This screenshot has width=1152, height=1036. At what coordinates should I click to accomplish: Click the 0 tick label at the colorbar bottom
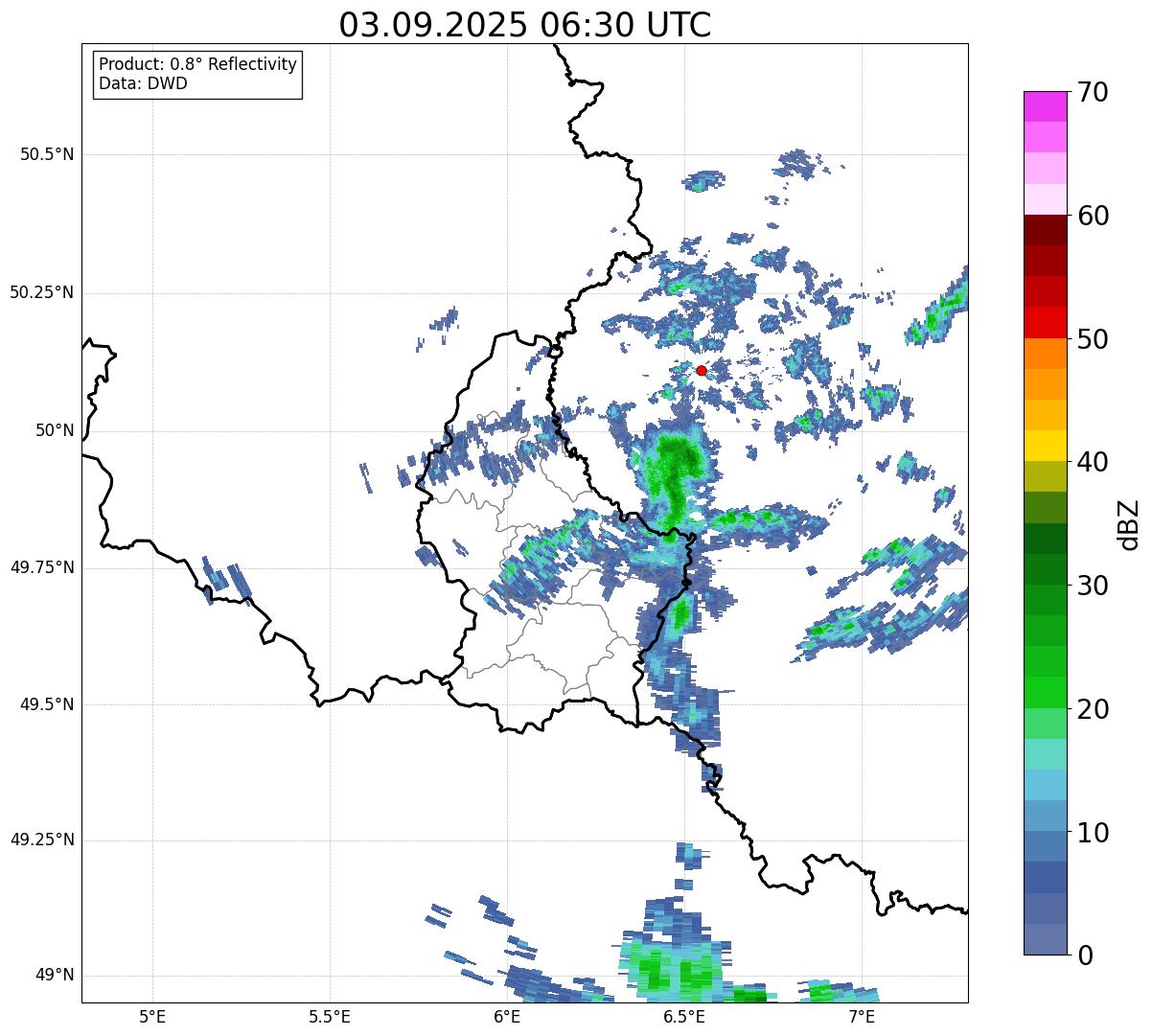tap(1084, 955)
